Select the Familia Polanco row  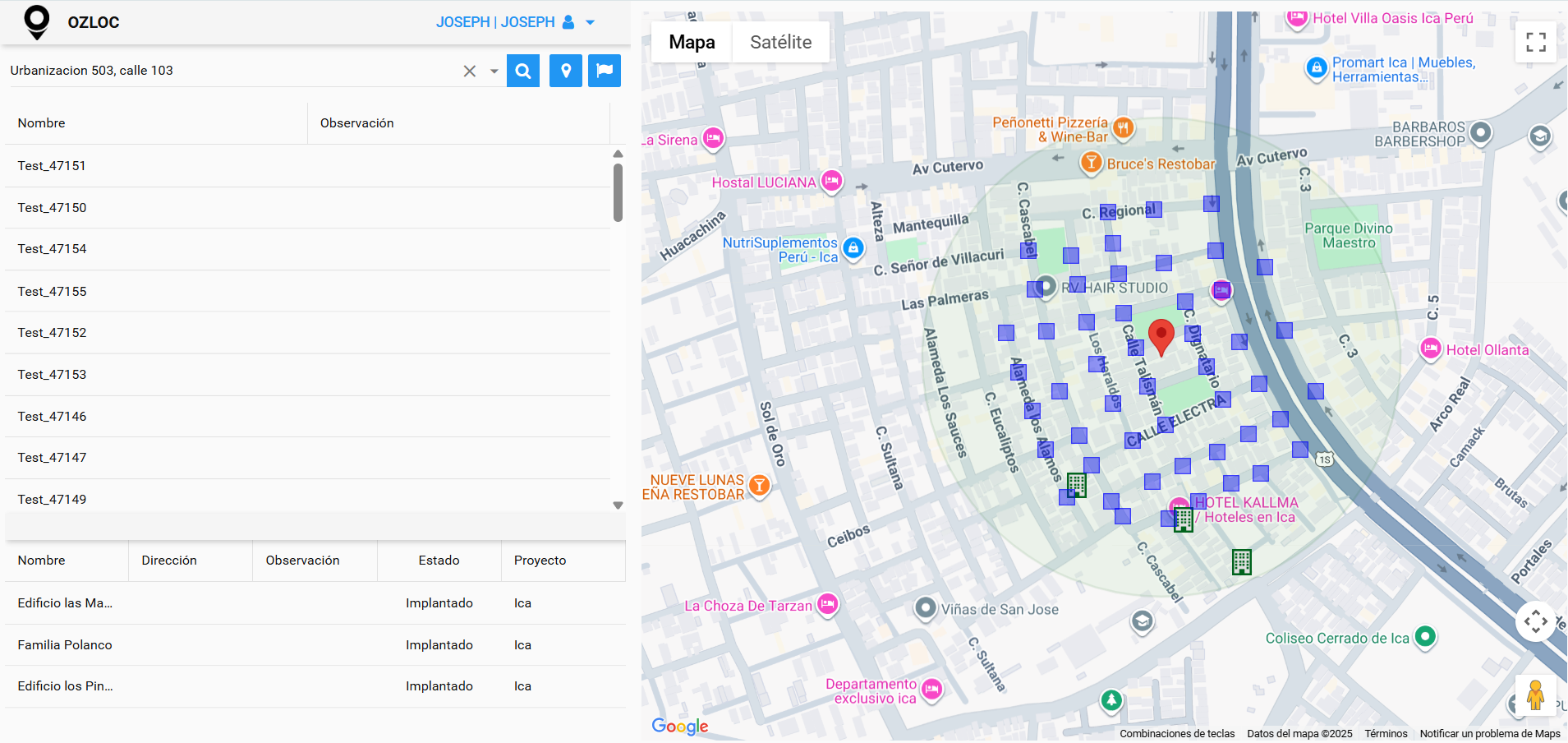(x=315, y=645)
